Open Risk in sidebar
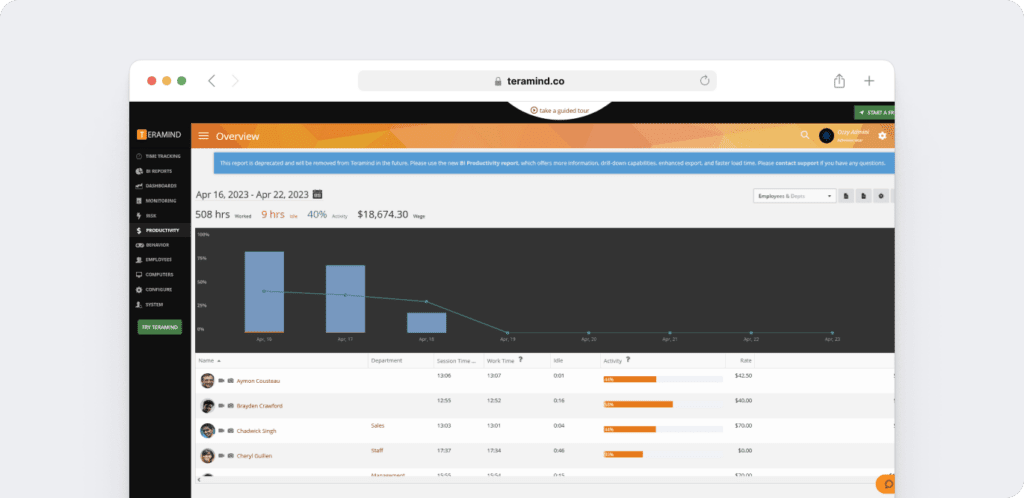This screenshot has width=1024, height=498. click(146, 215)
